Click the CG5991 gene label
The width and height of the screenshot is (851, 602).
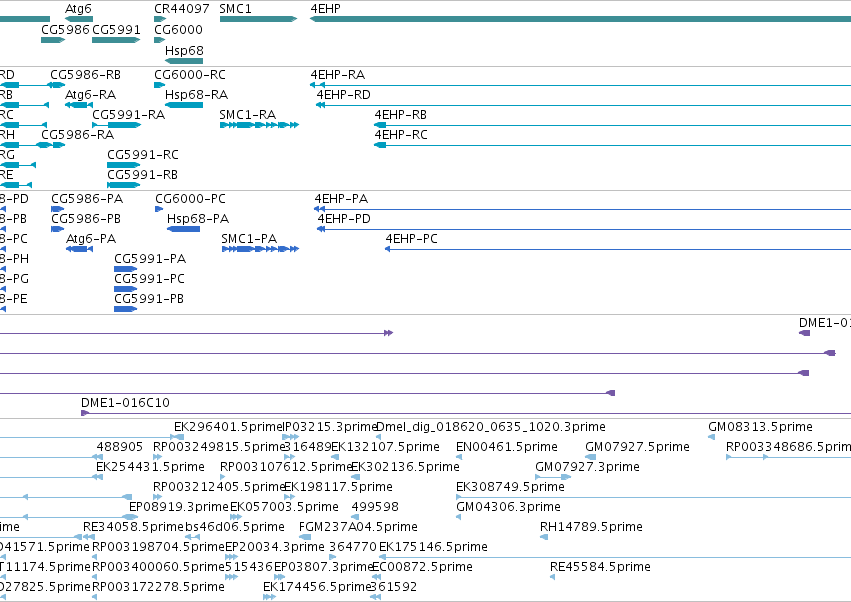tap(116, 29)
